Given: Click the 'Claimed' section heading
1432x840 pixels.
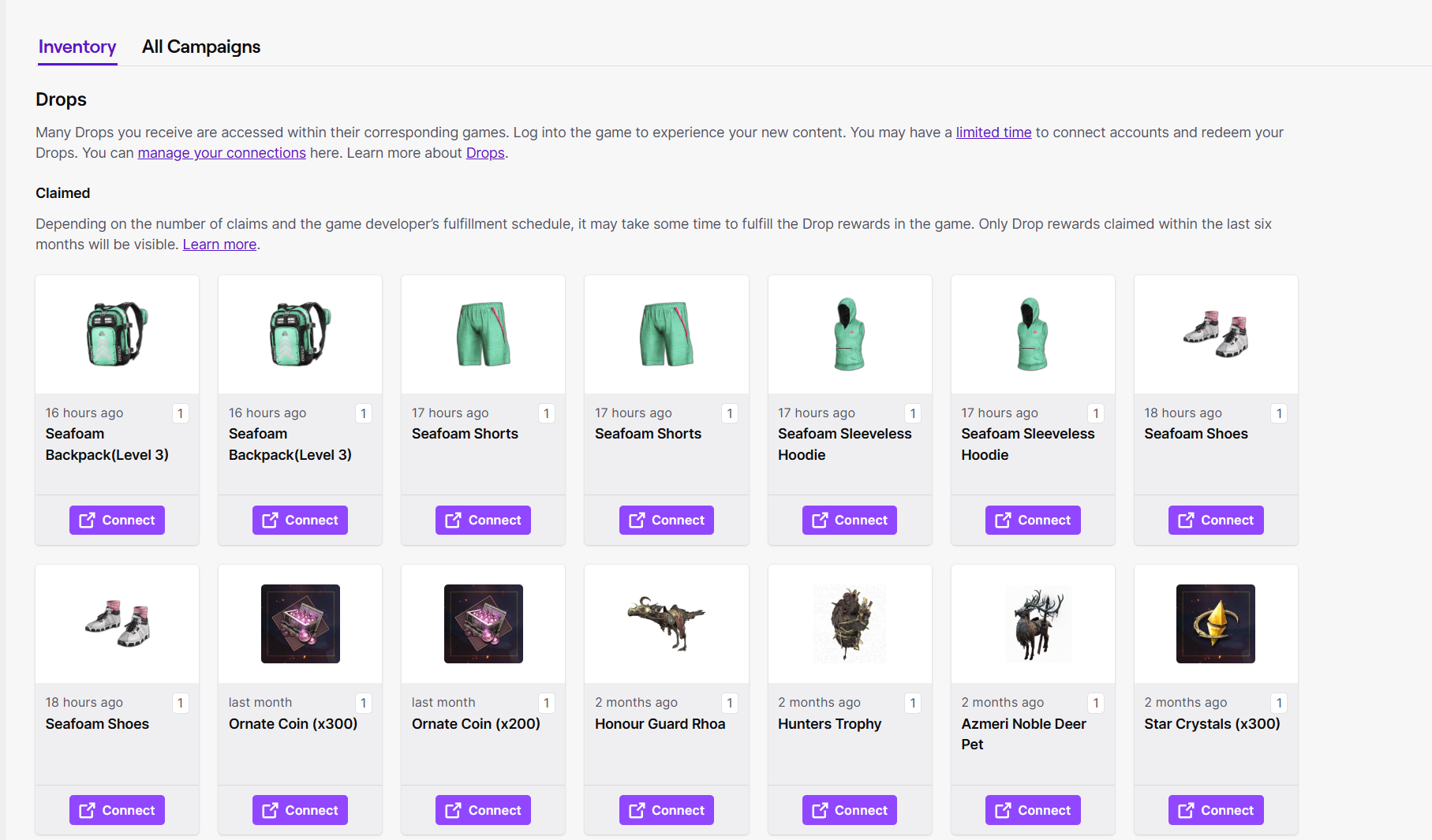Looking at the screenshot, I should tap(63, 193).
